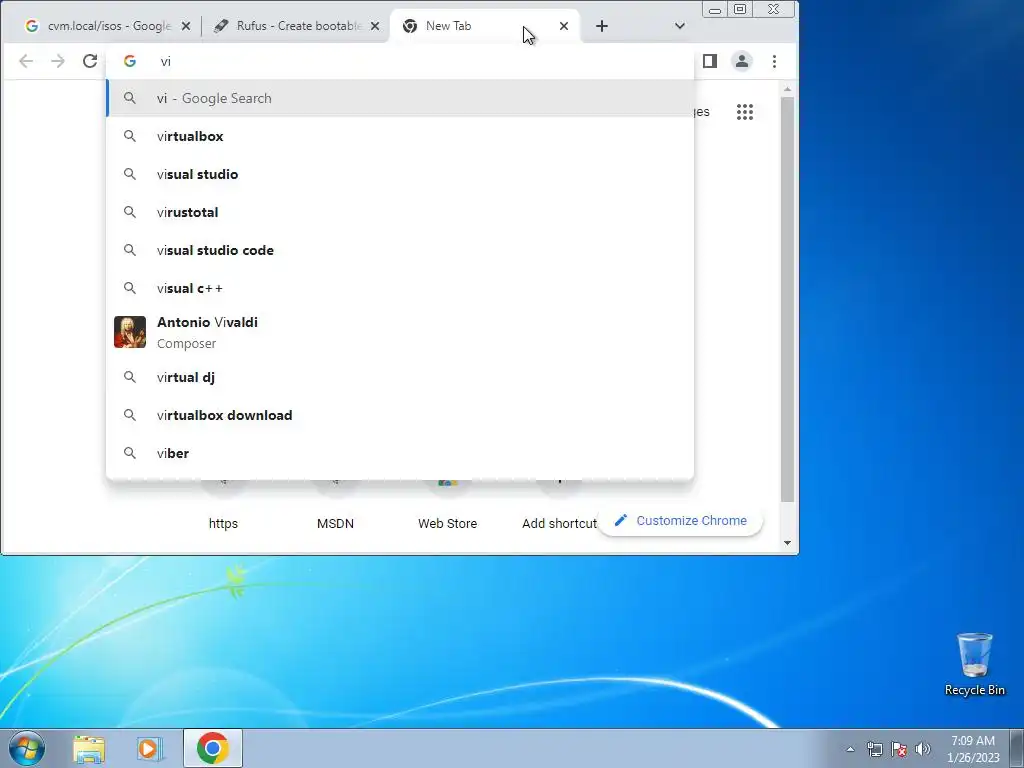The image size is (1024, 768).
Task: Open the Antonio Vivaldi Composer suggestion
Action: [400, 332]
